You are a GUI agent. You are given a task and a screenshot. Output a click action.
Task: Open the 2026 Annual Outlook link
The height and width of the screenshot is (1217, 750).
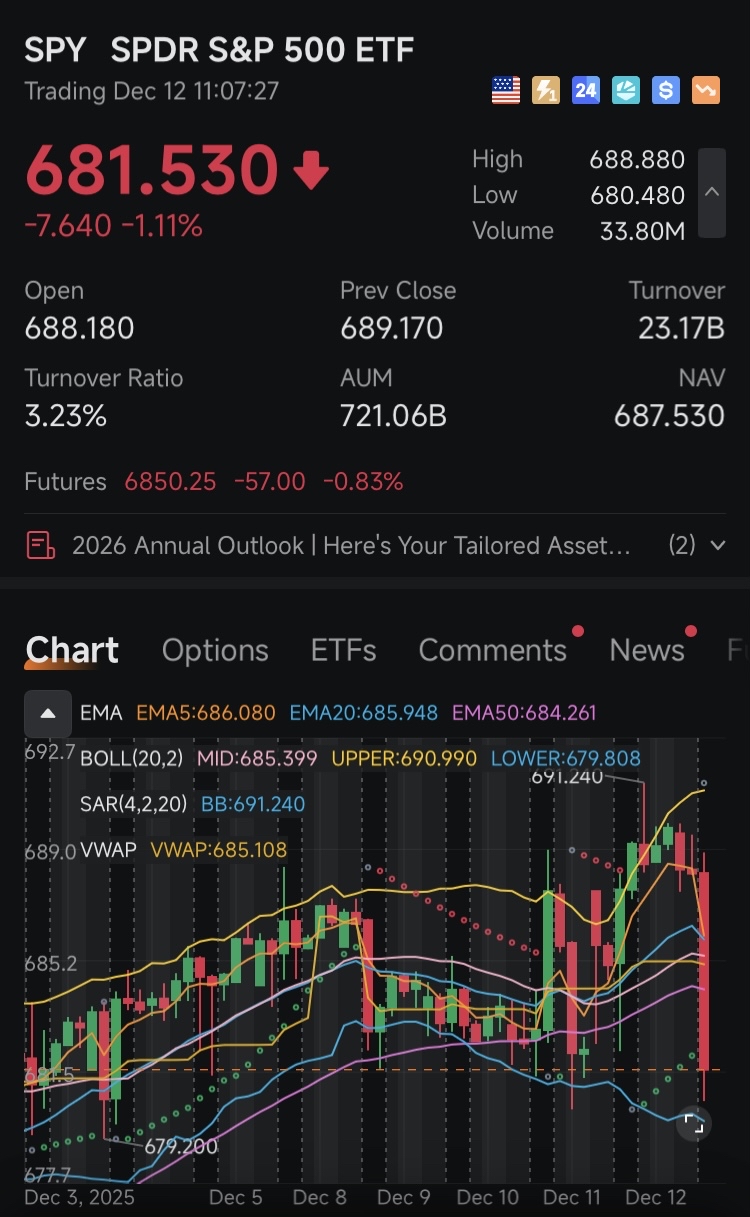(x=351, y=546)
